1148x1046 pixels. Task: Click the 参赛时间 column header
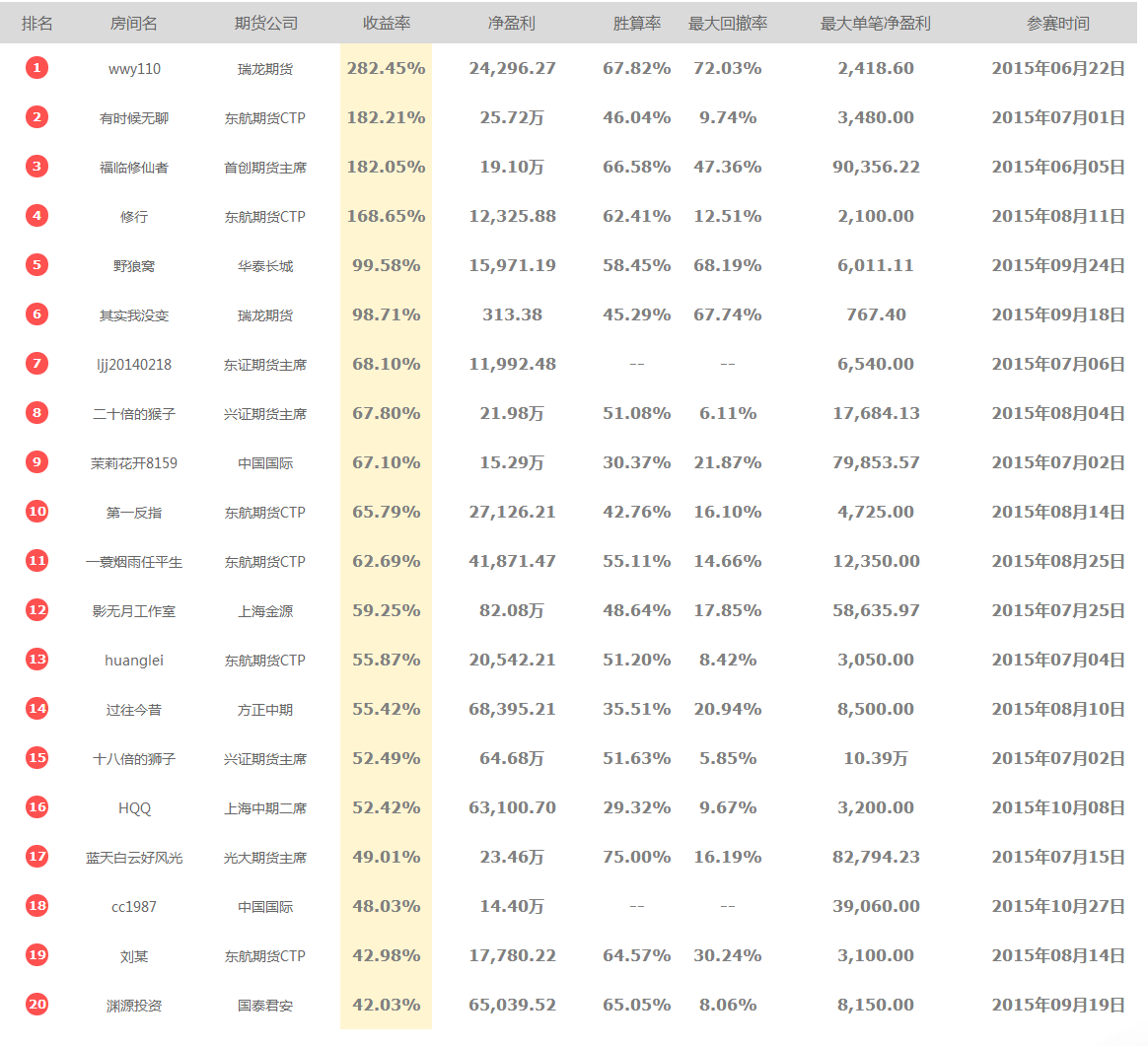1058,24
